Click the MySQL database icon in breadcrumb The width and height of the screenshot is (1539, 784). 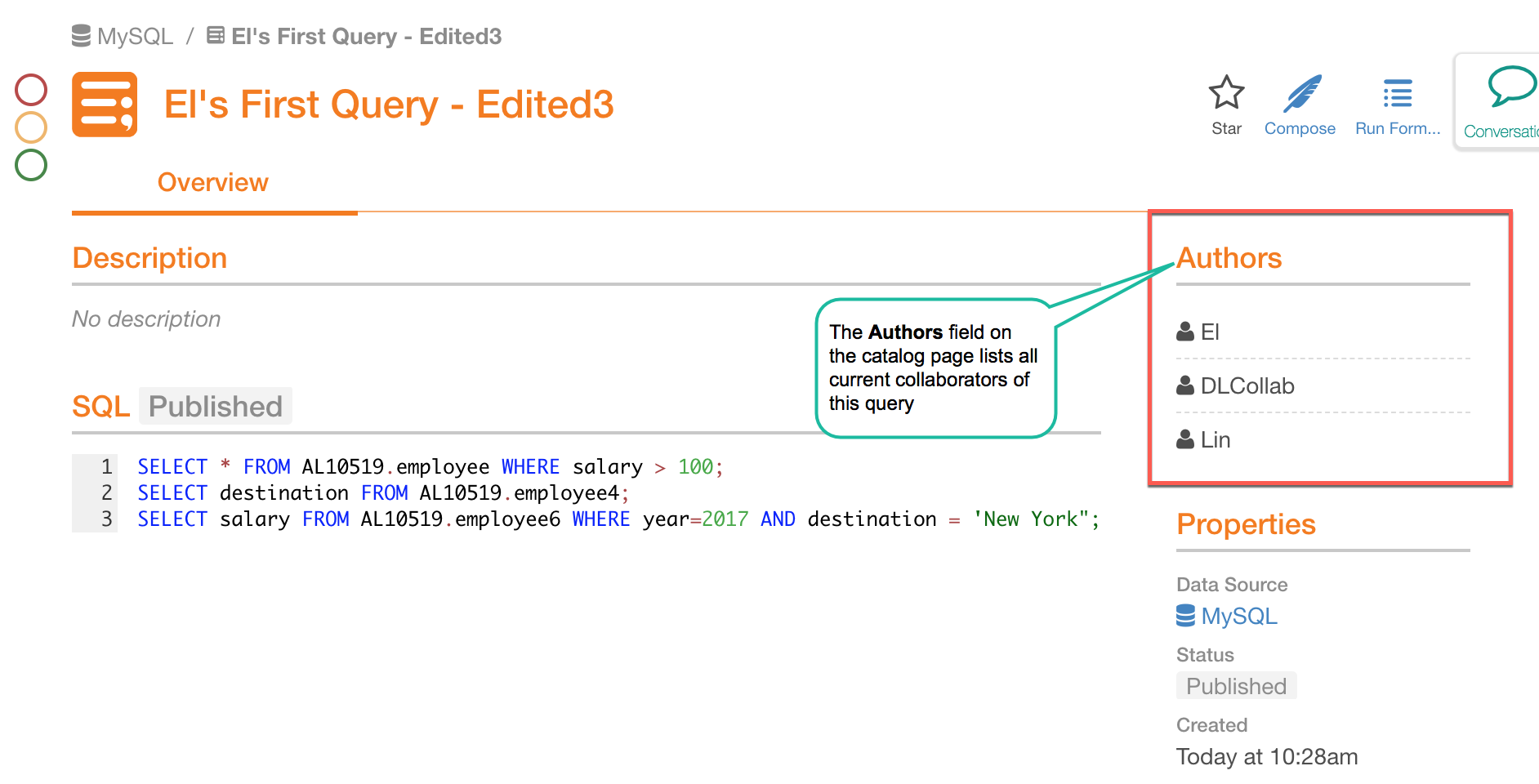(81, 36)
